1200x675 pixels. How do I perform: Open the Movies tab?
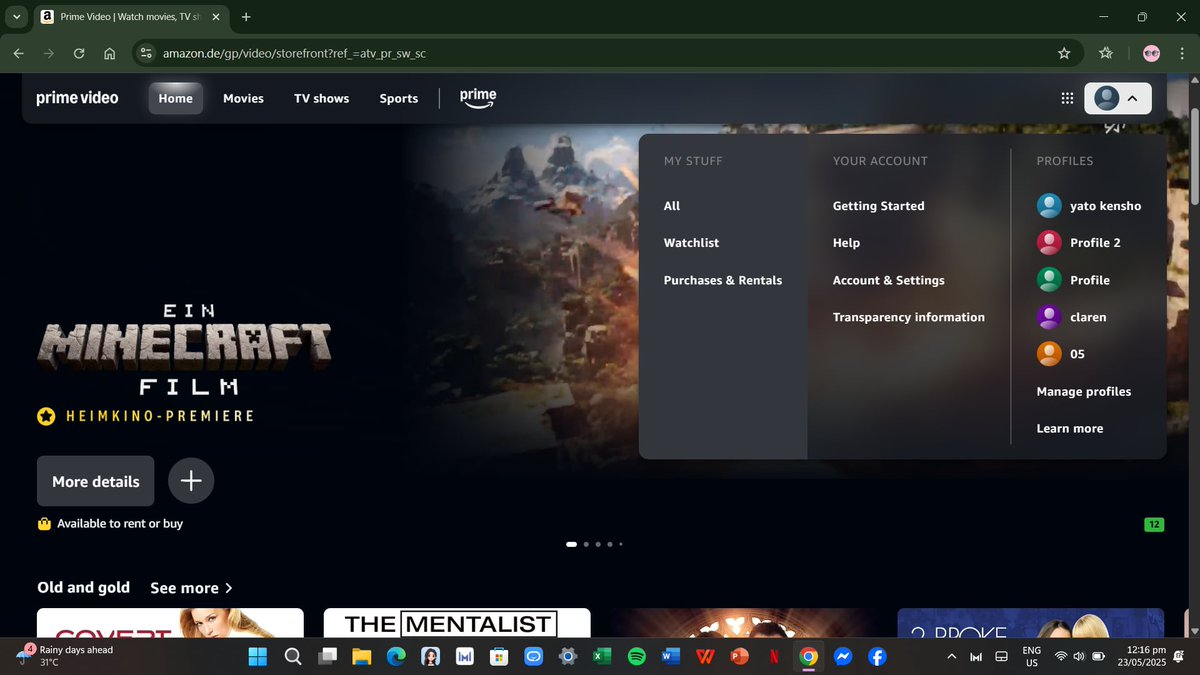pyautogui.click(x=243, y=98)
